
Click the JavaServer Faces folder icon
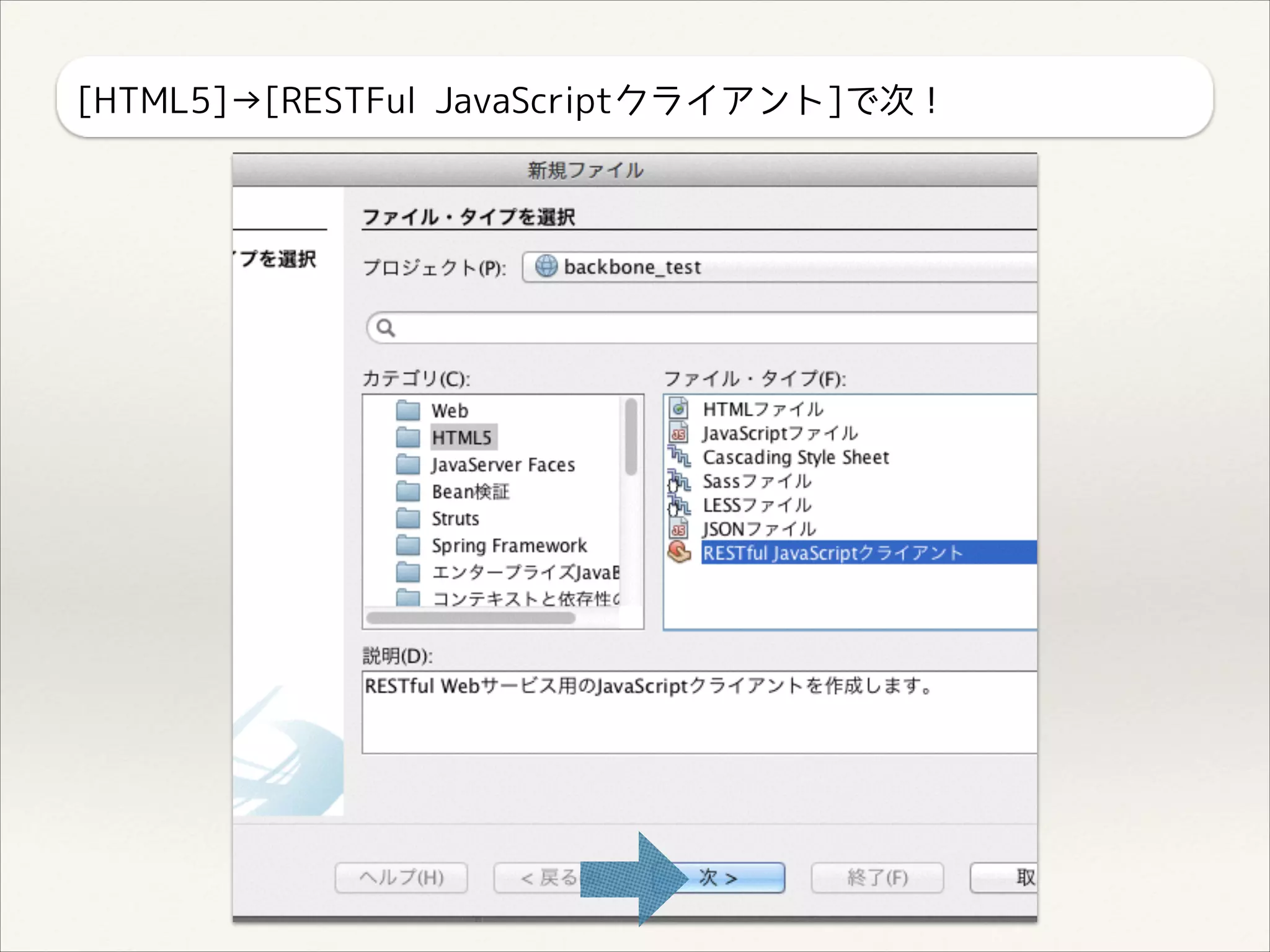tap(408, 464)
